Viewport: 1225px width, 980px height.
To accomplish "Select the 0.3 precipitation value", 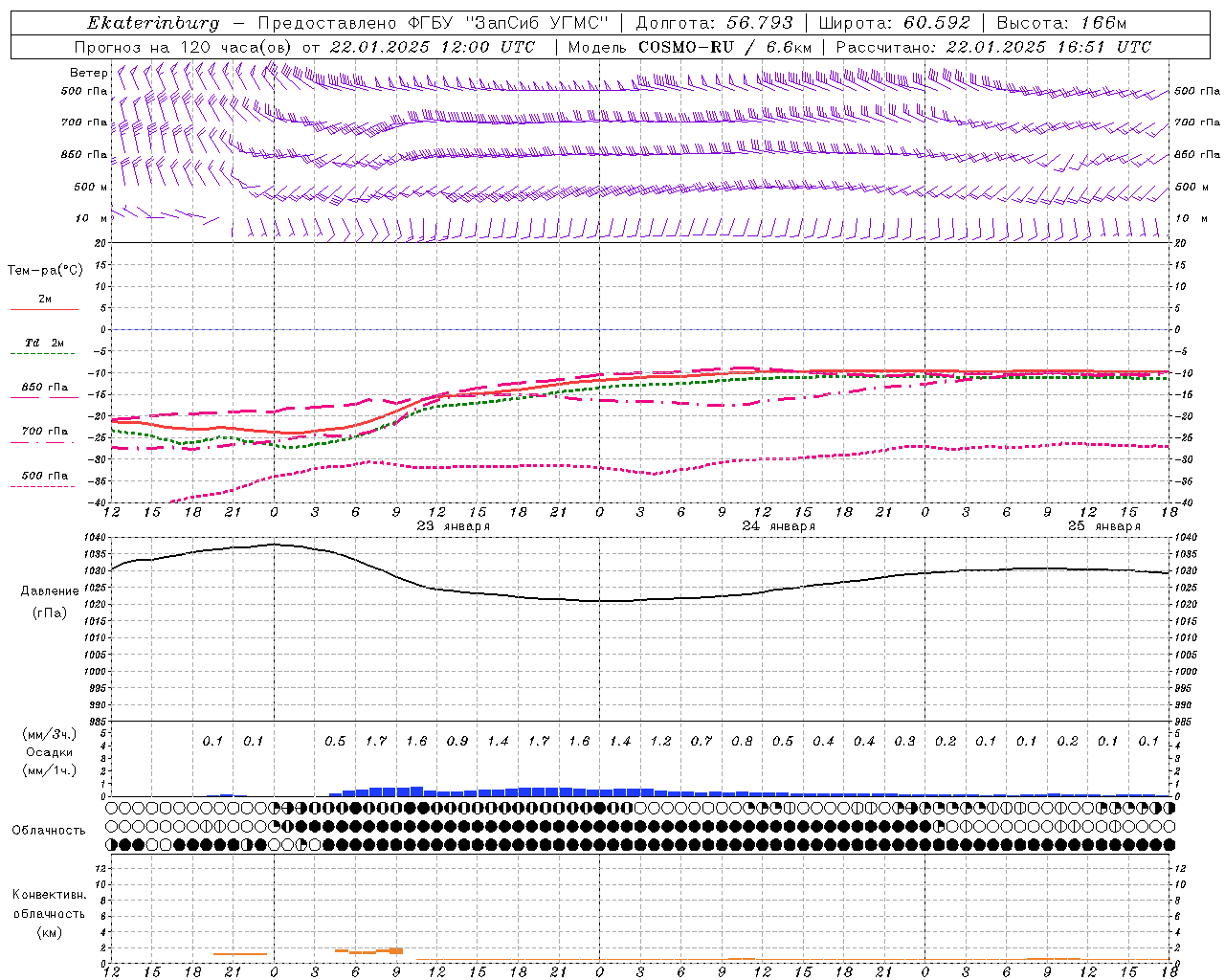I will (904, 741).
